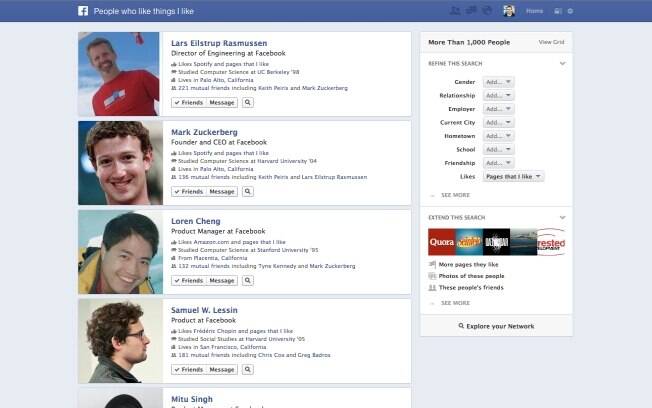652x408 pixels.
Task: Message Lars Eilstrup Rasmussen
Action: [x=222, y=103]
